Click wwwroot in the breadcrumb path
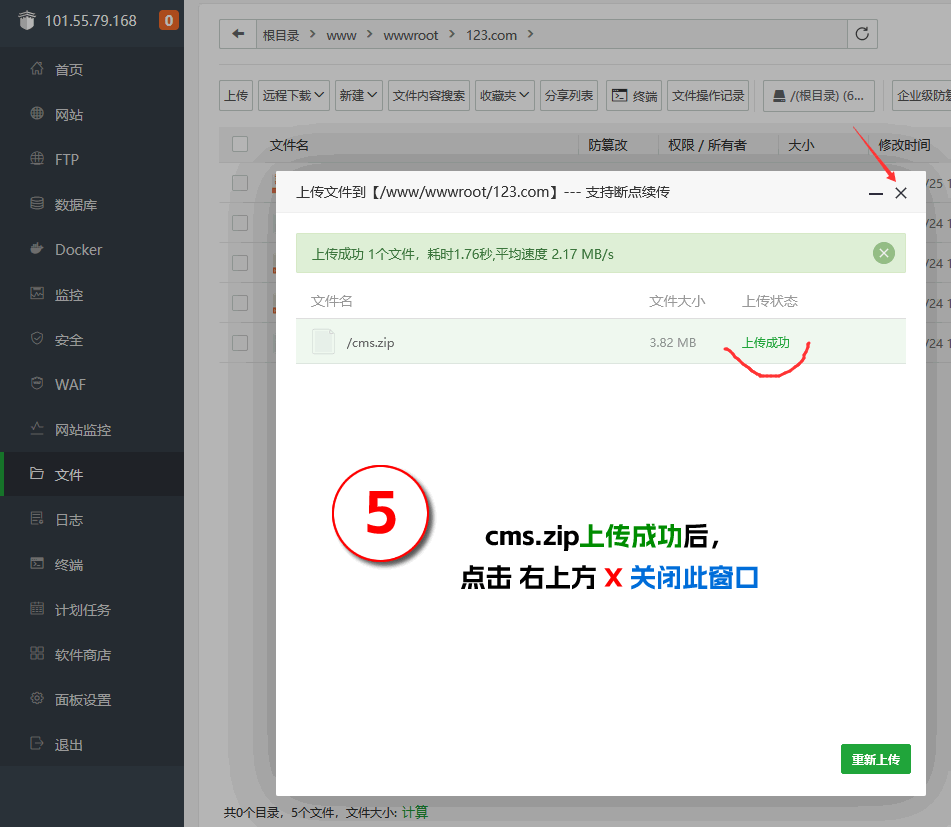Image resolution: width=951 pixels, height=827 pixels. coord(411,35)
